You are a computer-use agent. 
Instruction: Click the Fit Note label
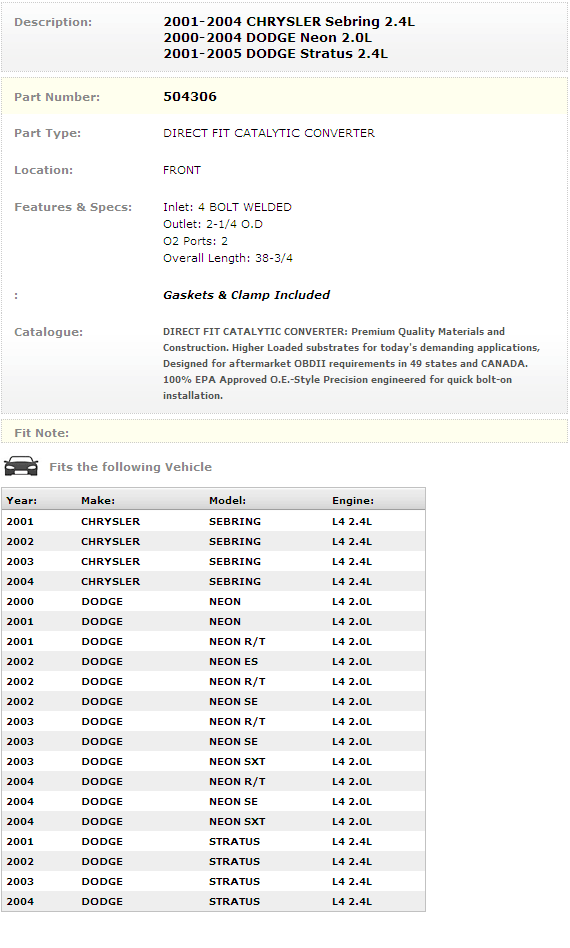click(42, 433)
